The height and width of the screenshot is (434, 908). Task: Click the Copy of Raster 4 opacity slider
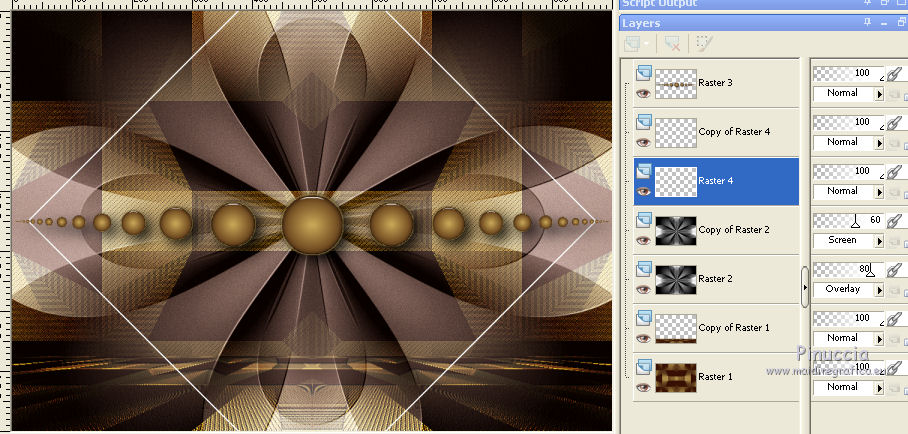[x=849, y=123]
